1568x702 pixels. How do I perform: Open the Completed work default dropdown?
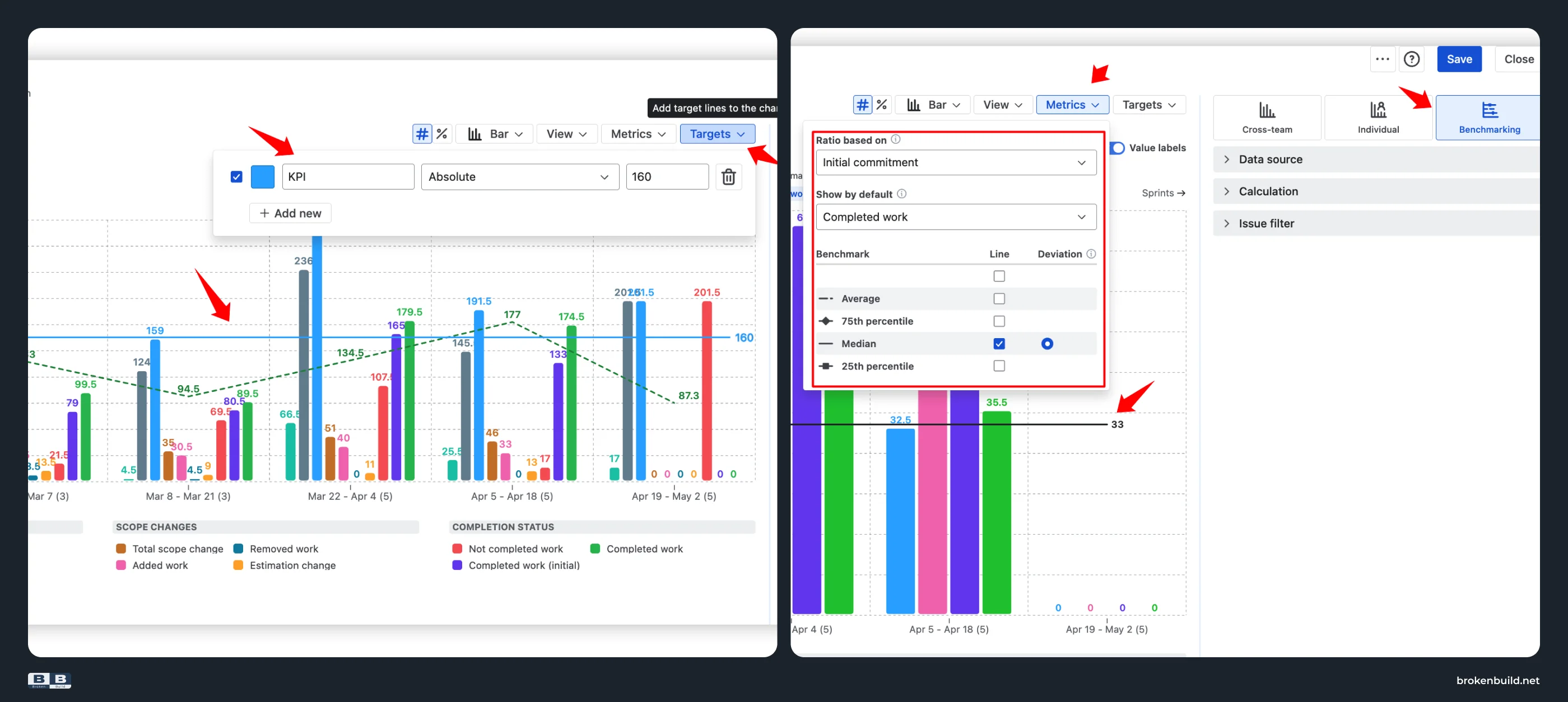(x=956, y=217)
